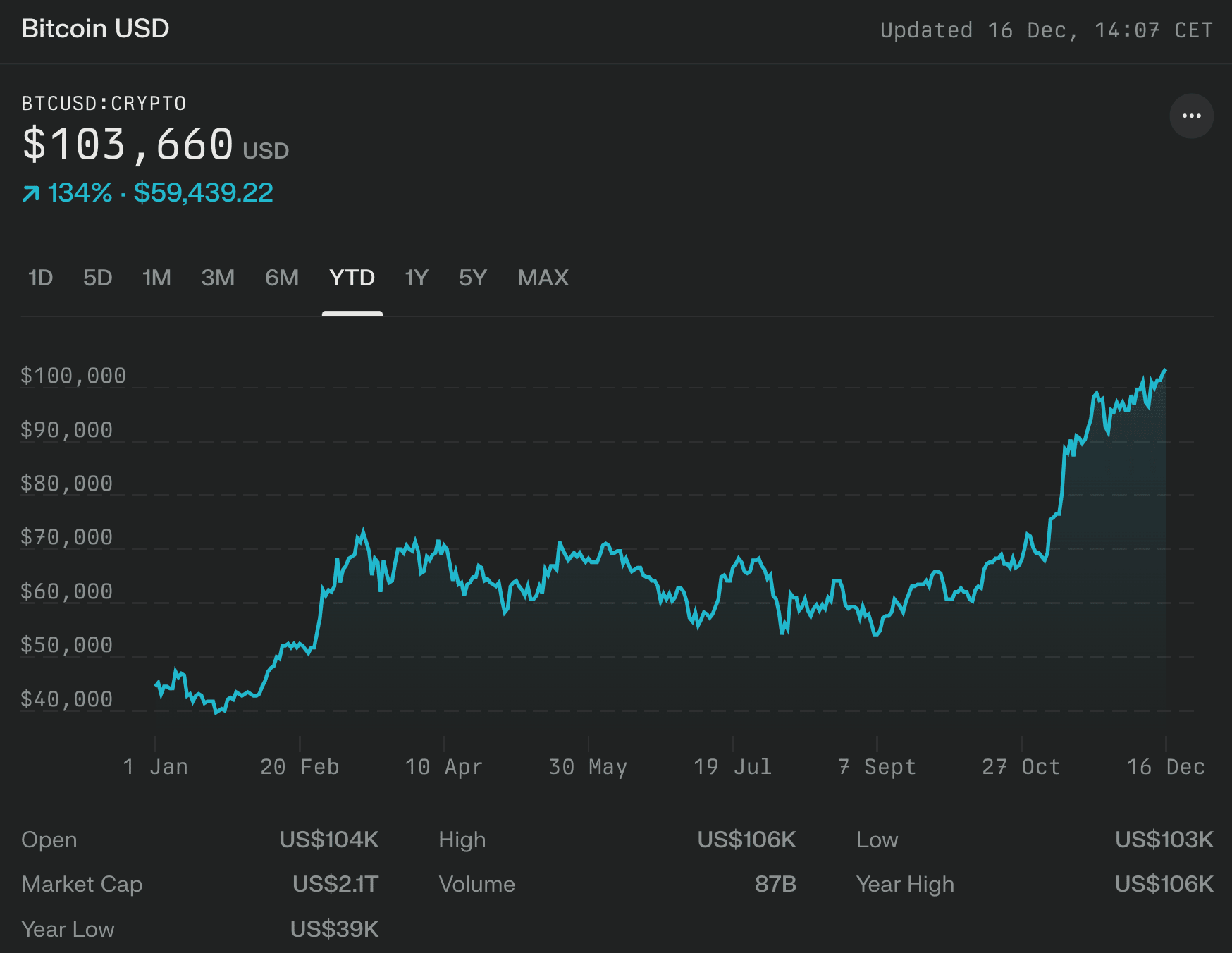
Task: Click the chart line's latest December peak
Action: [x=1164, y=370]
